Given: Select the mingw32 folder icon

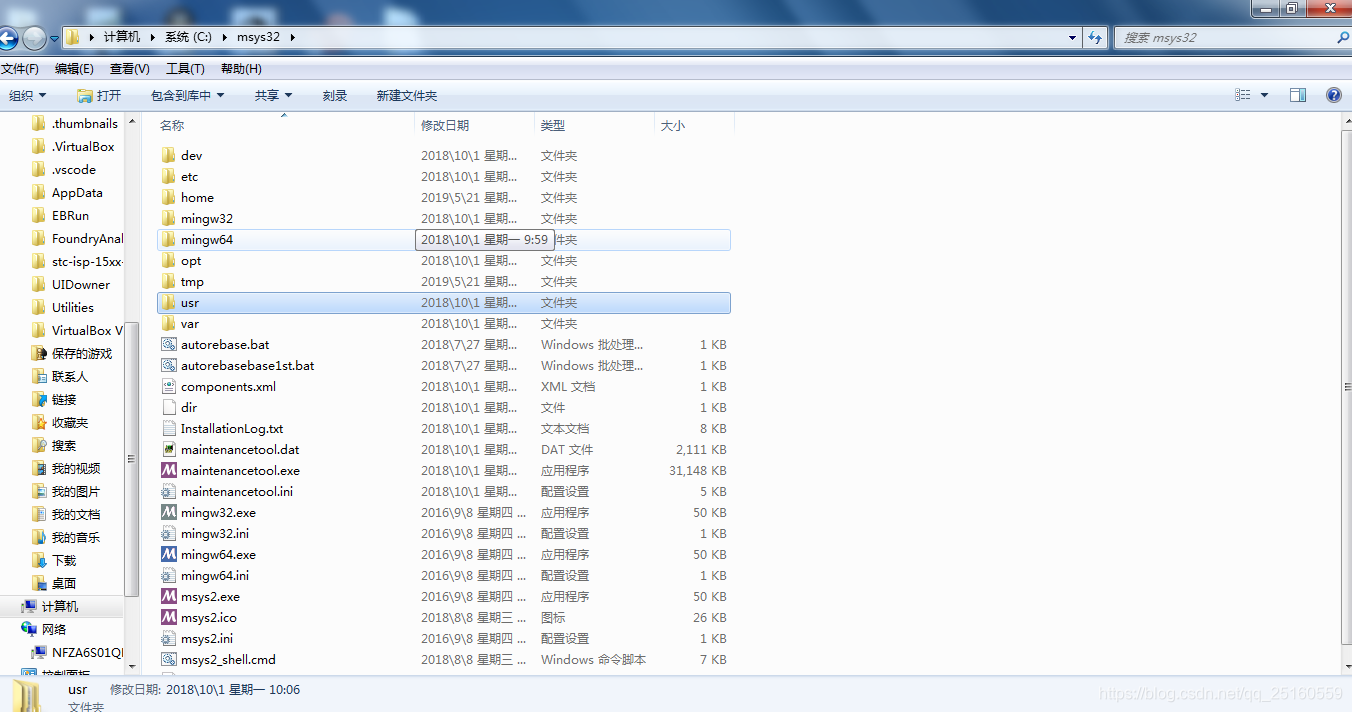Looking at the screenshot, I should (169, 218).
